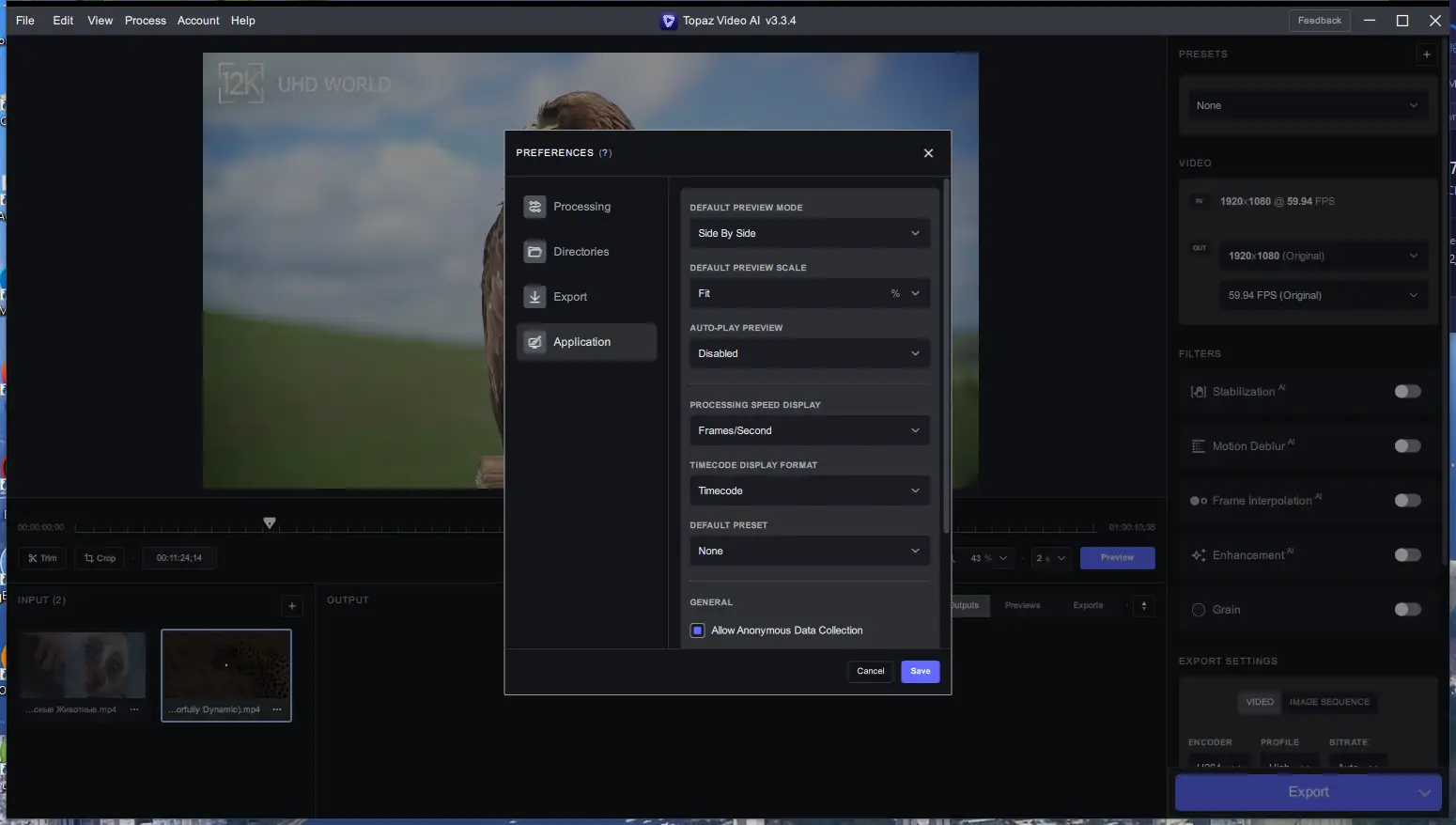Open the Account menu
1456x825 pixels.
pyautogui.click(x=198, y=21)
